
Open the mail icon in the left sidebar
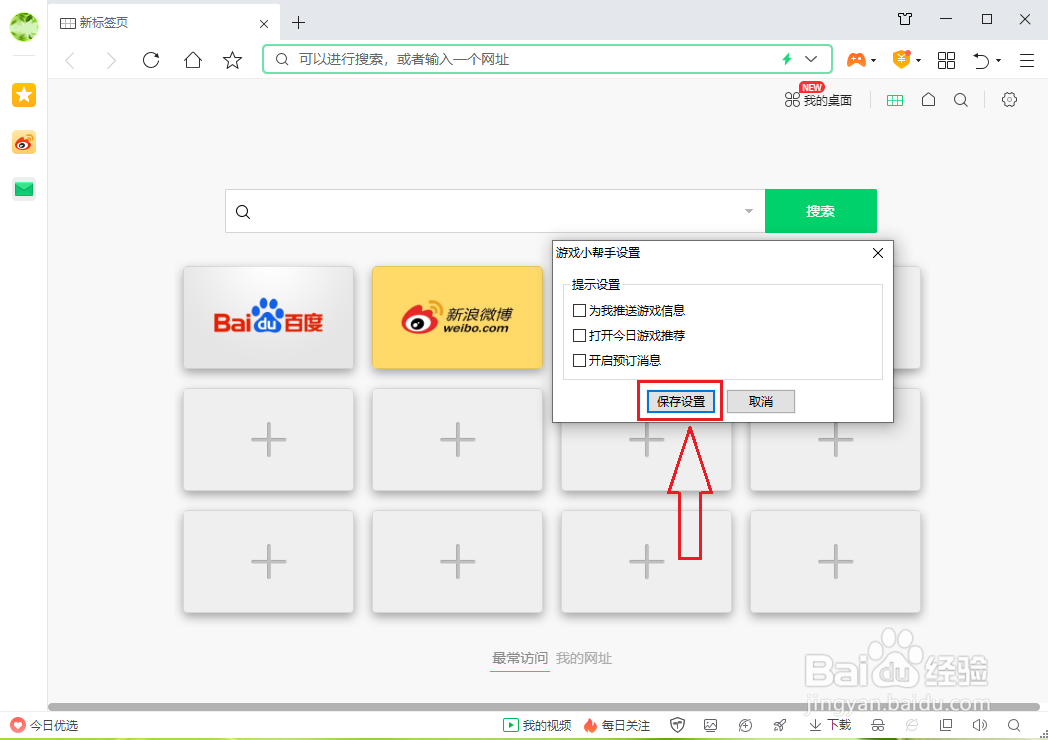23,188
